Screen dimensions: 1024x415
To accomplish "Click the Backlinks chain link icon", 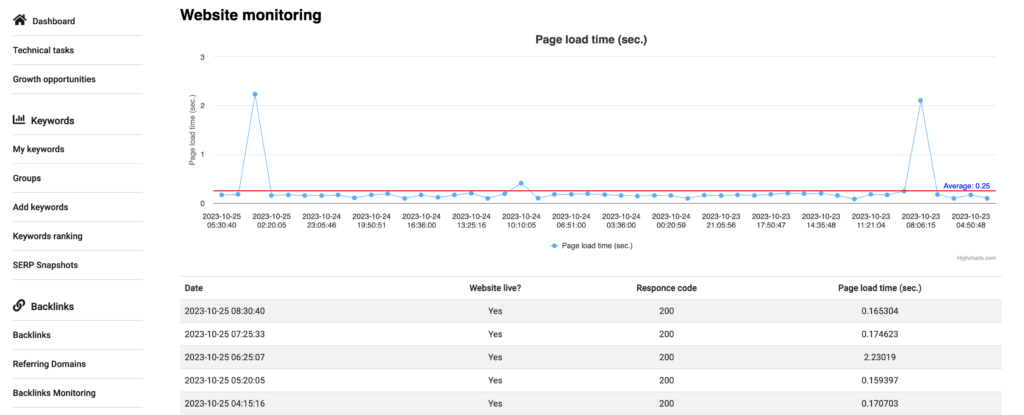I will pos(19,306).
